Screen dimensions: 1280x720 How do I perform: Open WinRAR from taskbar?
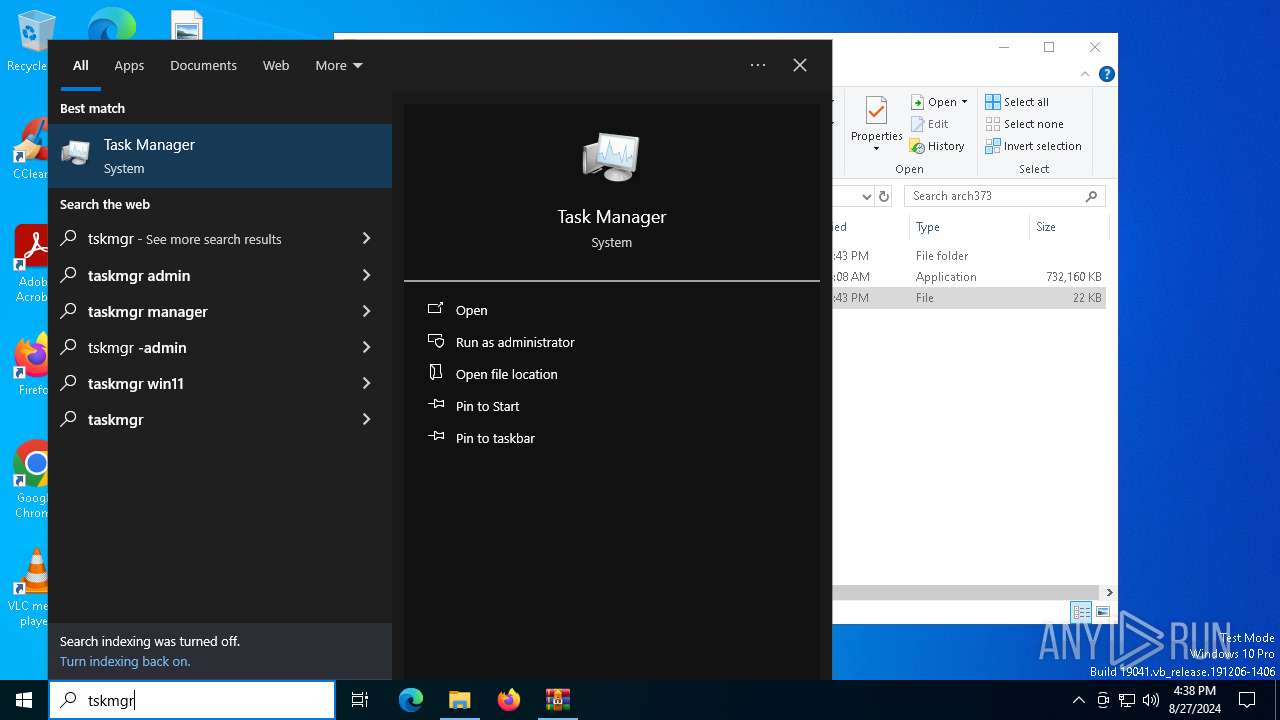tap(557, 700)
